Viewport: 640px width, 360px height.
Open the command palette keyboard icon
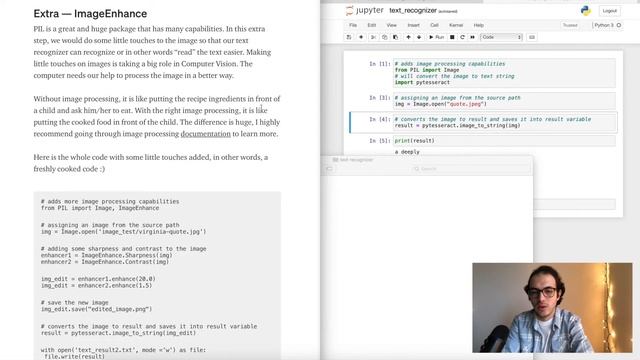click(x=531, y=37)
